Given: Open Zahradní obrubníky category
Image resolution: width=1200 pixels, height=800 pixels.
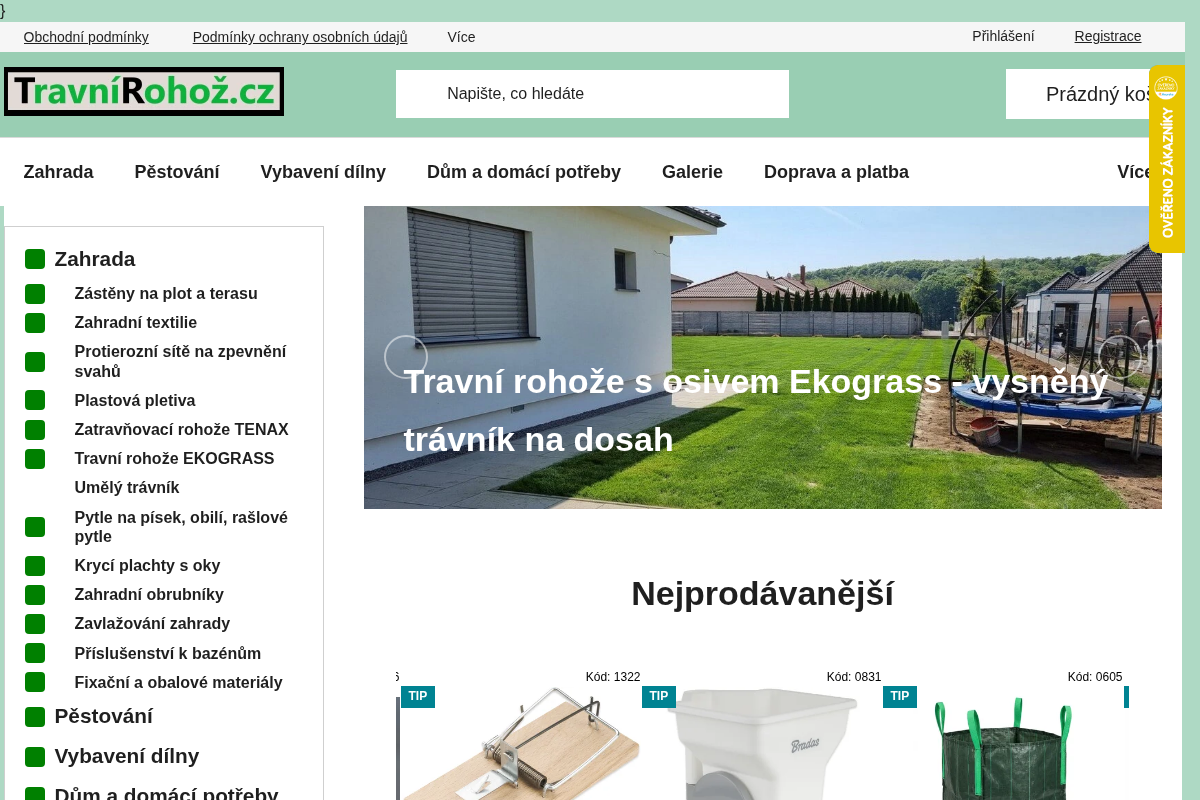Looking at the screenshot, I should pyautogui.click(x=149, y=595).
